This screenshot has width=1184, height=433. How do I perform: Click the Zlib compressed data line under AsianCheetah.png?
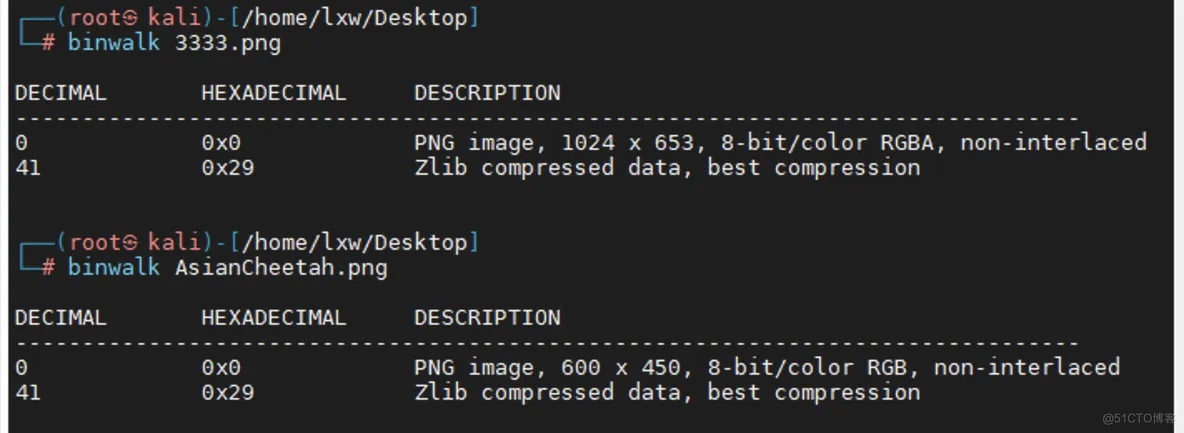pyautogui.click(x=667, y=392)
